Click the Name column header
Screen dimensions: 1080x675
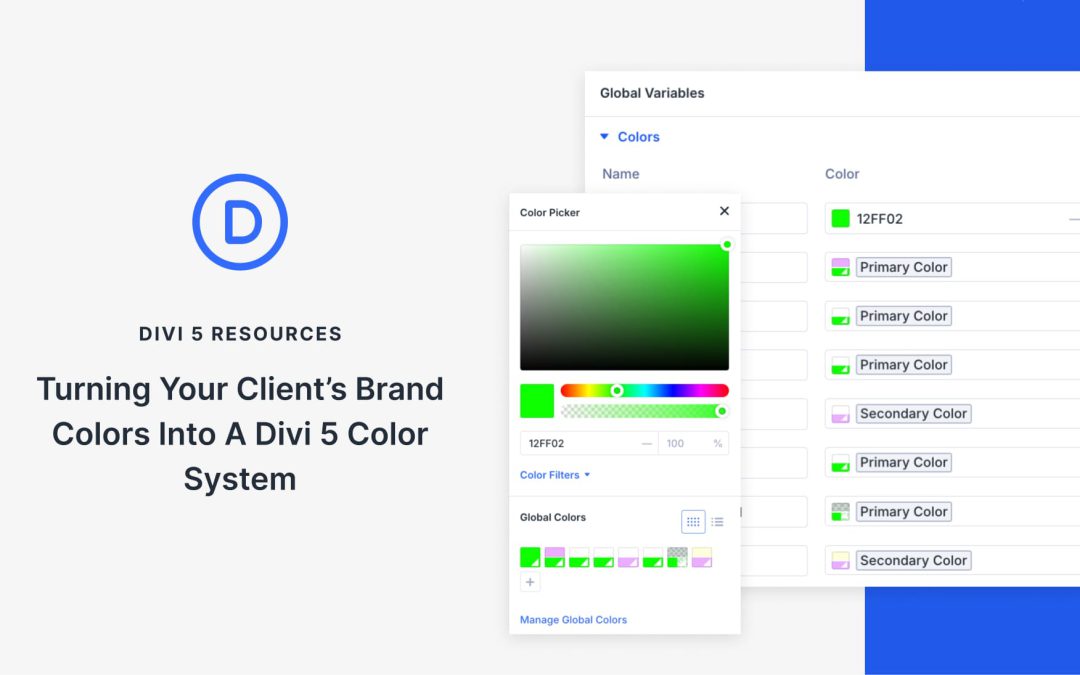click(621, 174)
